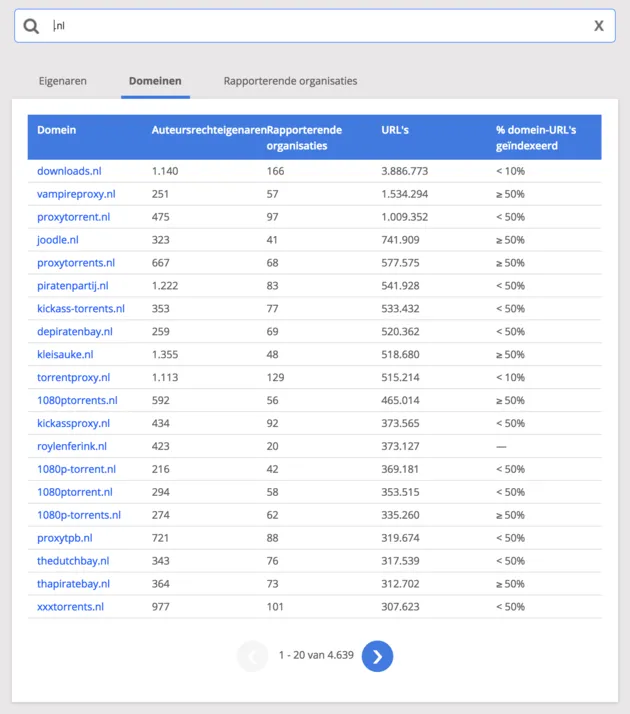Select owner count 977
The height and width of the screenshot is (714, 630).
click(160, 607)
